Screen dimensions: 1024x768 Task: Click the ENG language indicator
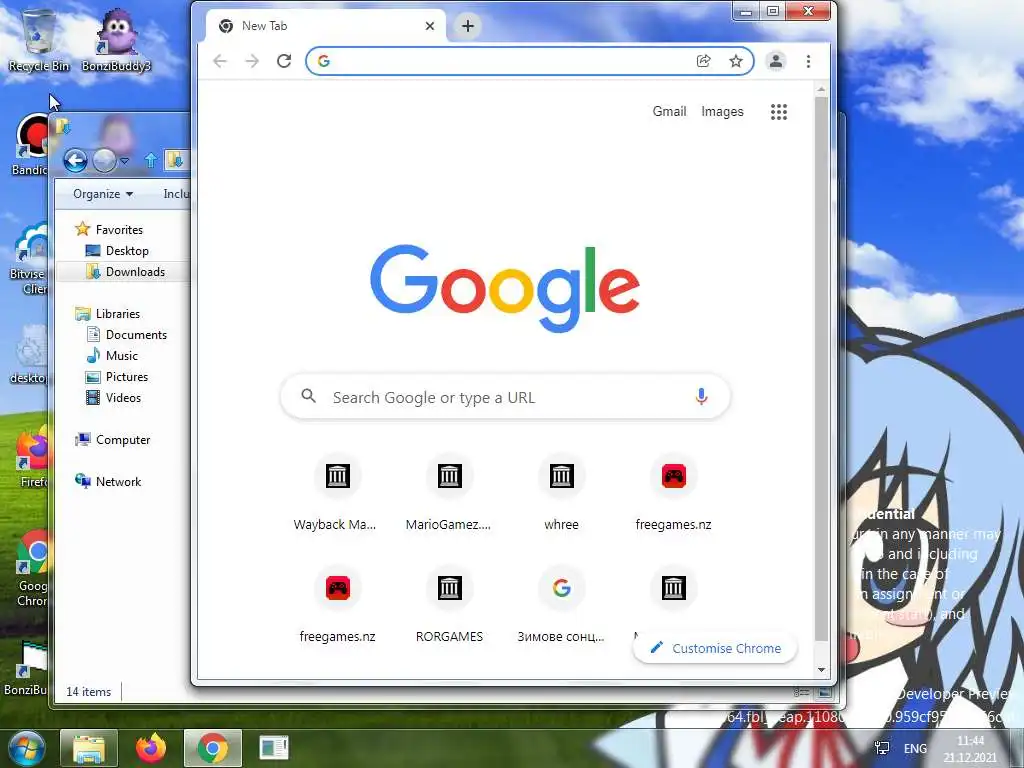coord(915,748)
